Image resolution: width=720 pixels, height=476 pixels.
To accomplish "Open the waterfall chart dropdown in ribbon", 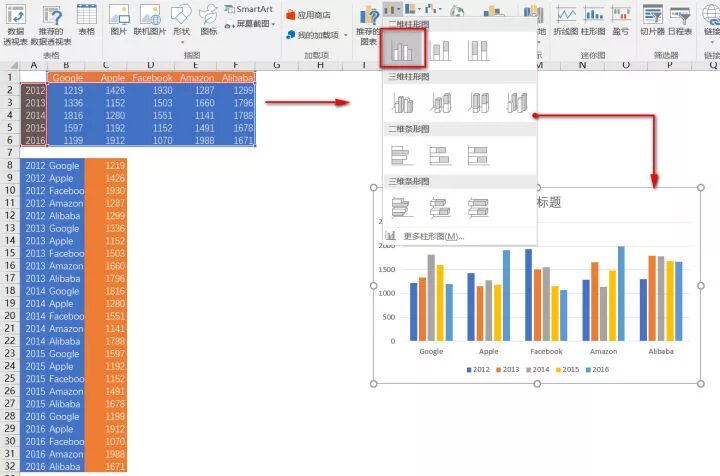I will (x=433, y=9).
